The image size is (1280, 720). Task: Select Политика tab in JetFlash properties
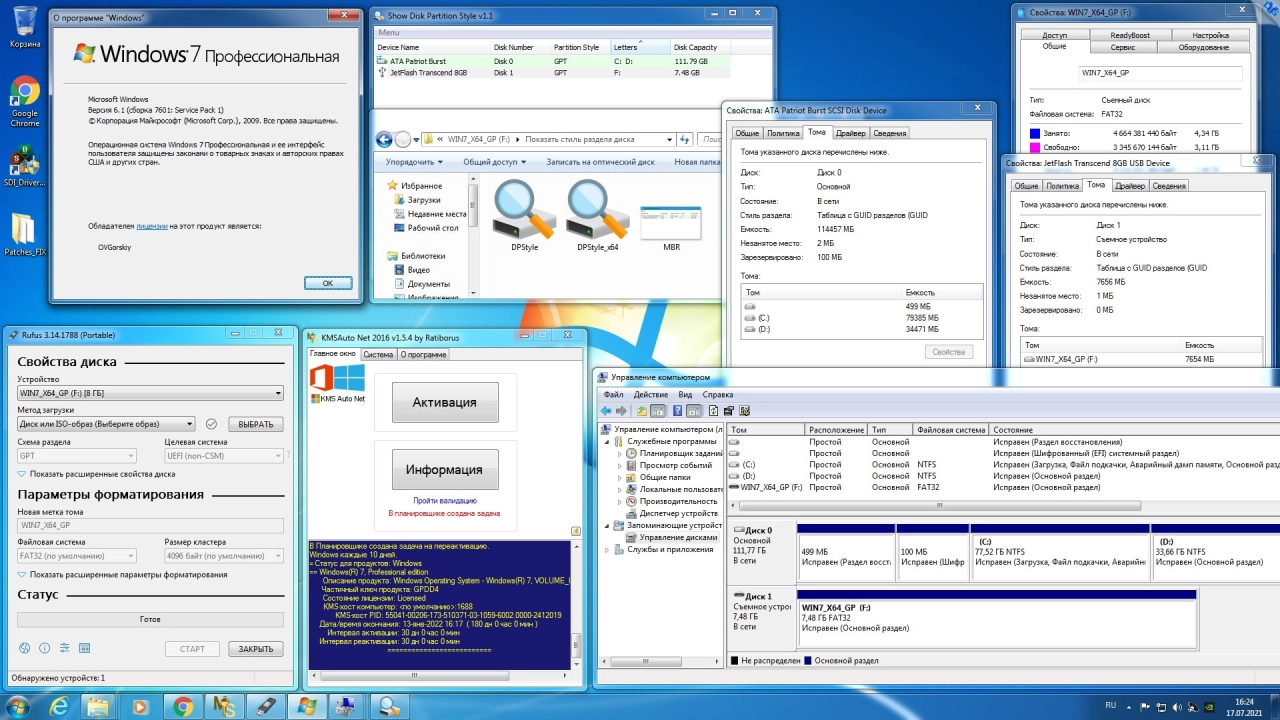click(1063, 186)
